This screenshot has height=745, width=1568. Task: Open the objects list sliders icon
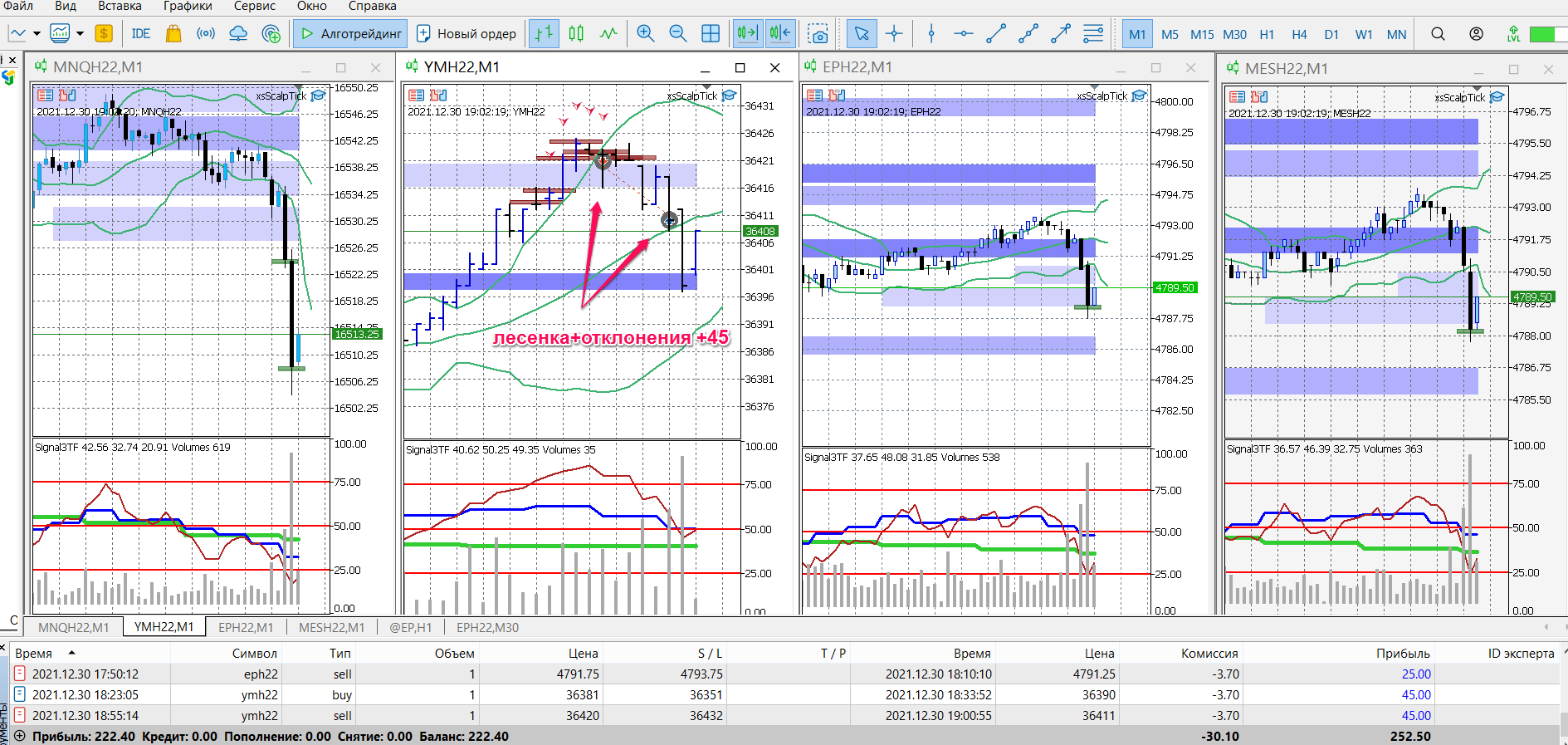coord(1093,34)
